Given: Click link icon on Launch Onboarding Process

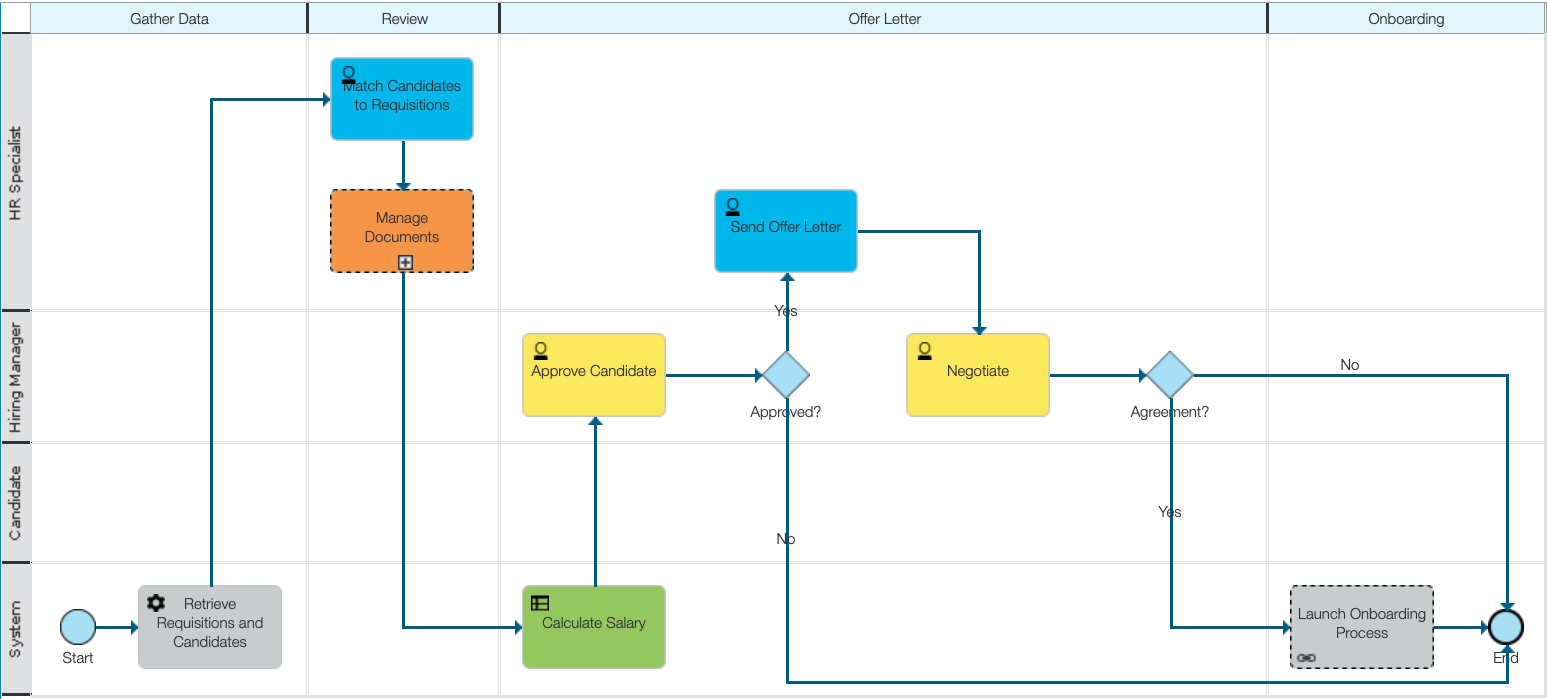Looking at the screenshot, I should [x=1307, y=658].
